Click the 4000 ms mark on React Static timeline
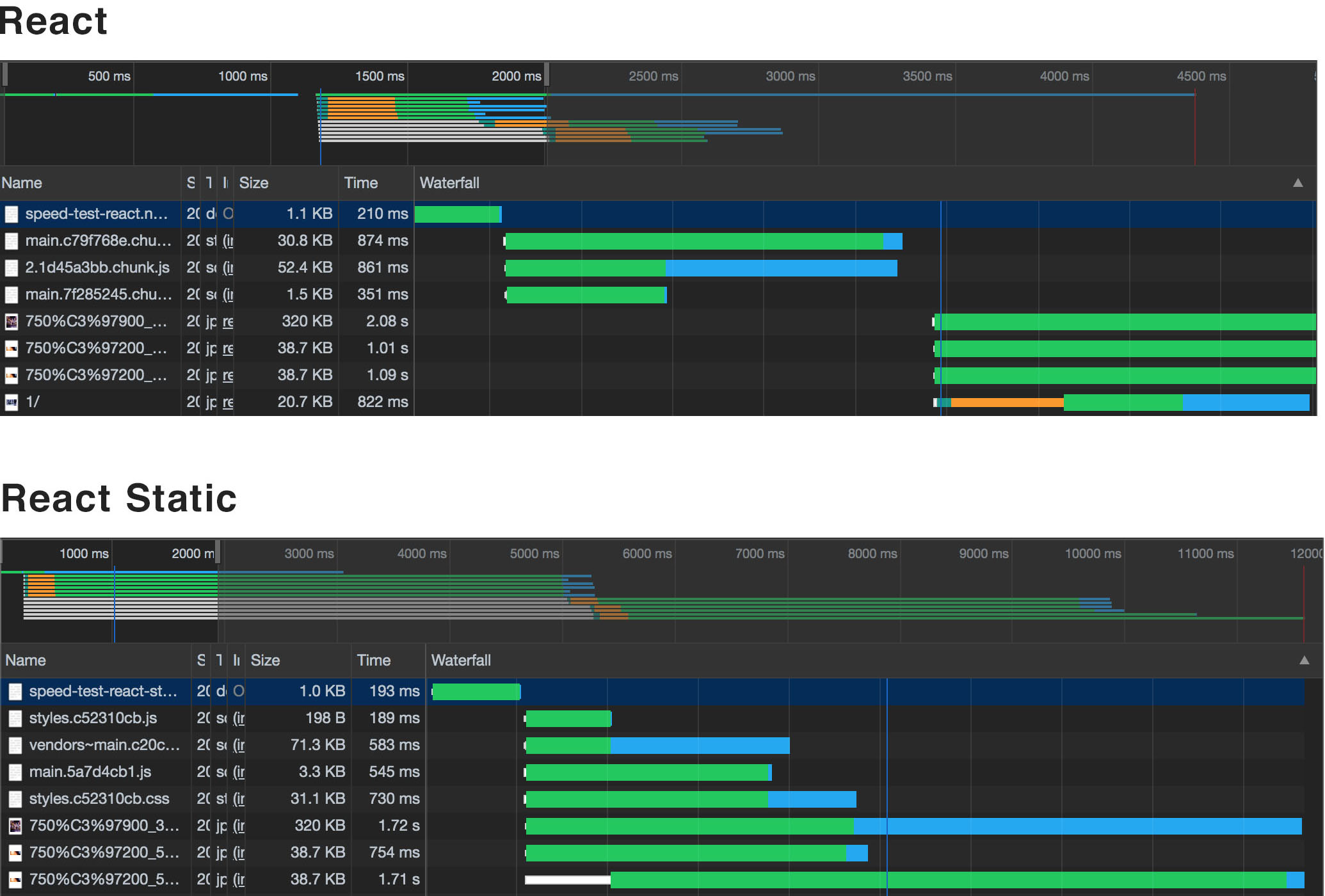Image resolution: width=1325 pixels, height=896 pixels. click(422, 554)
